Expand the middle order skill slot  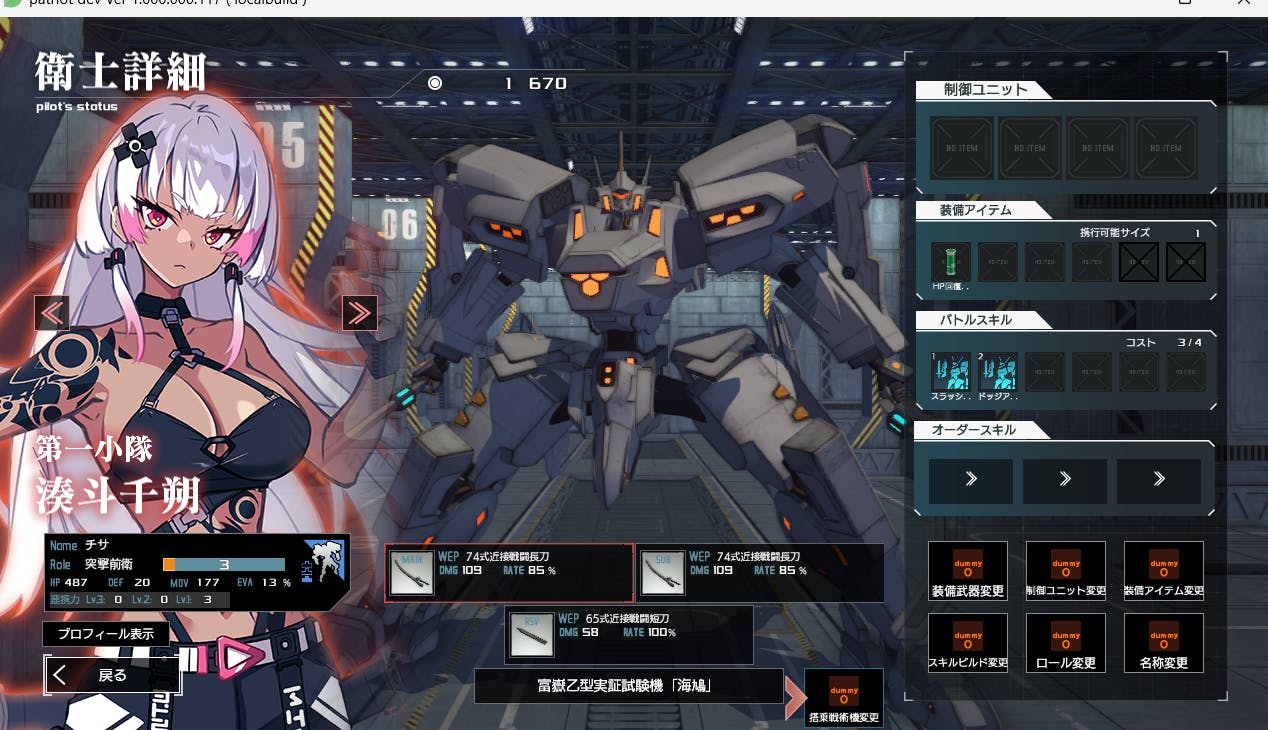pos(1065,481)
